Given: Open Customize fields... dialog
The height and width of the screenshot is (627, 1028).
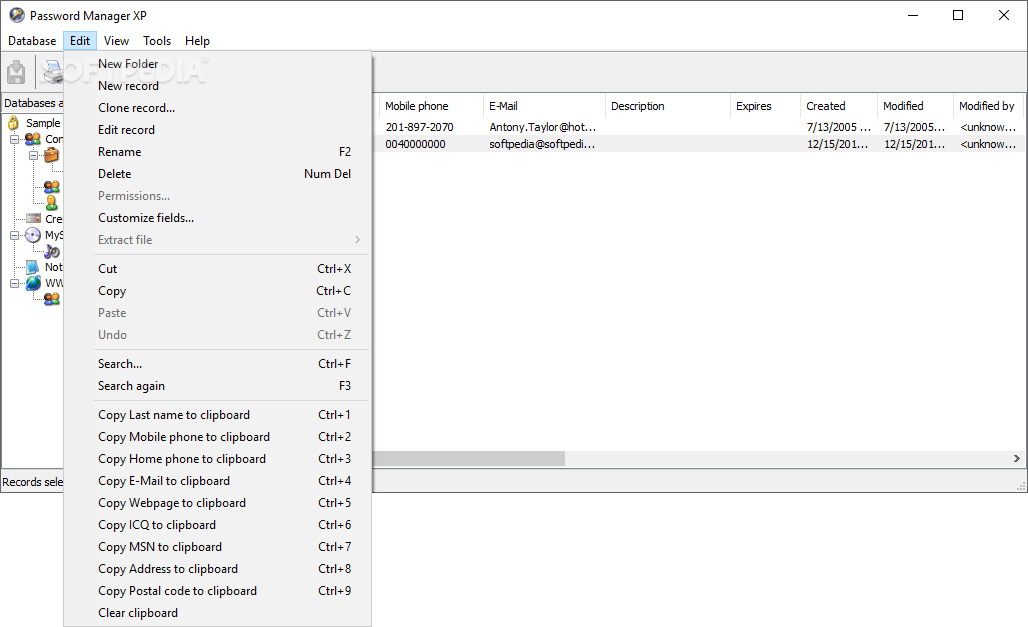Looking at the screenshot, I should tap(218, 218).
